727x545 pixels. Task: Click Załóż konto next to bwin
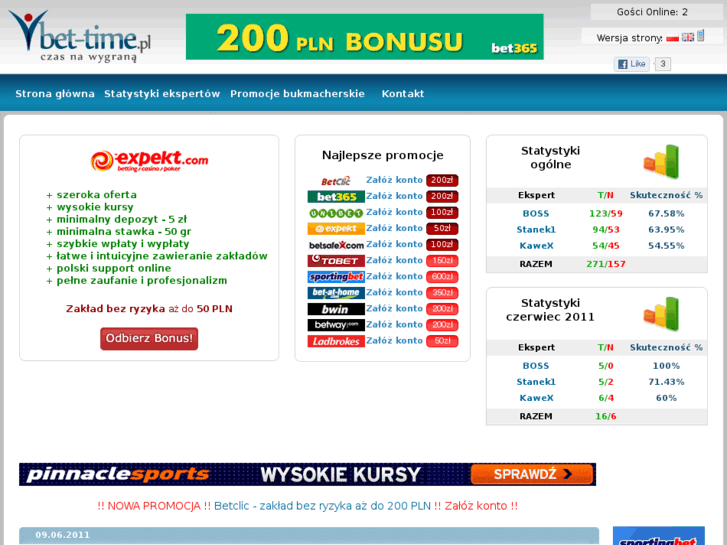[x=394, y=308]
